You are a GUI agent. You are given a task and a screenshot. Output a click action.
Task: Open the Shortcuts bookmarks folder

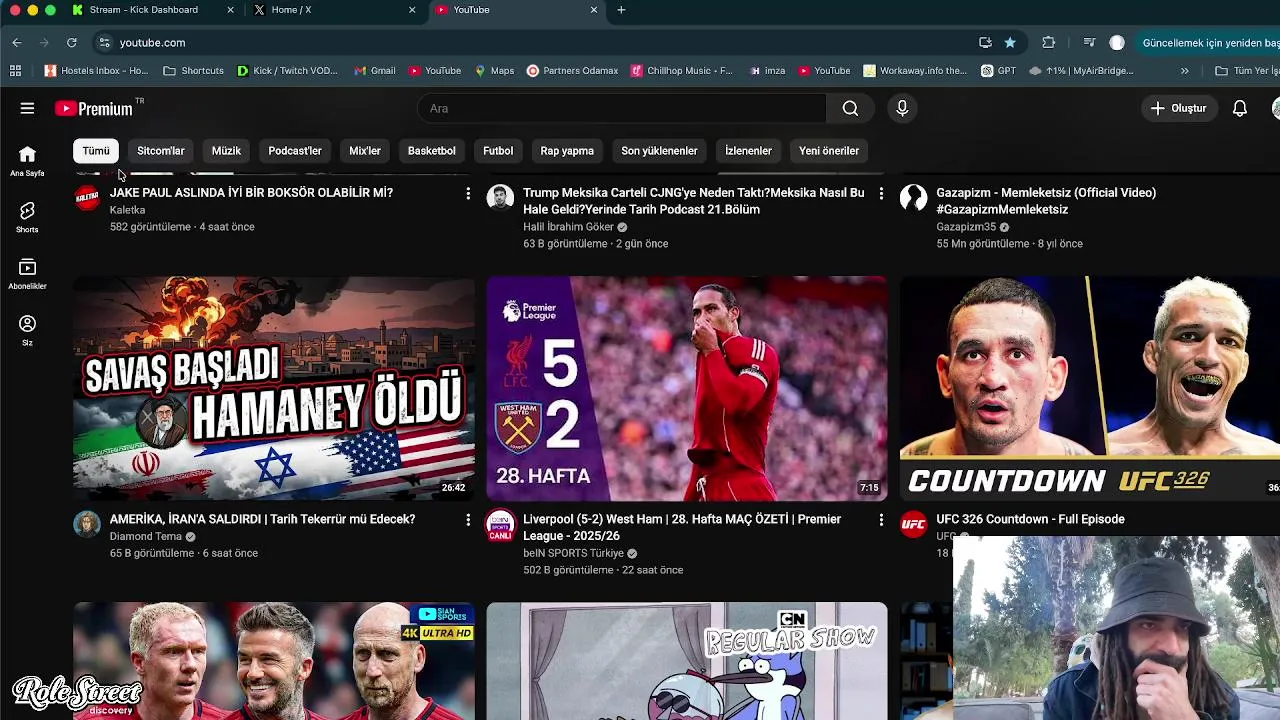[194, 71]
